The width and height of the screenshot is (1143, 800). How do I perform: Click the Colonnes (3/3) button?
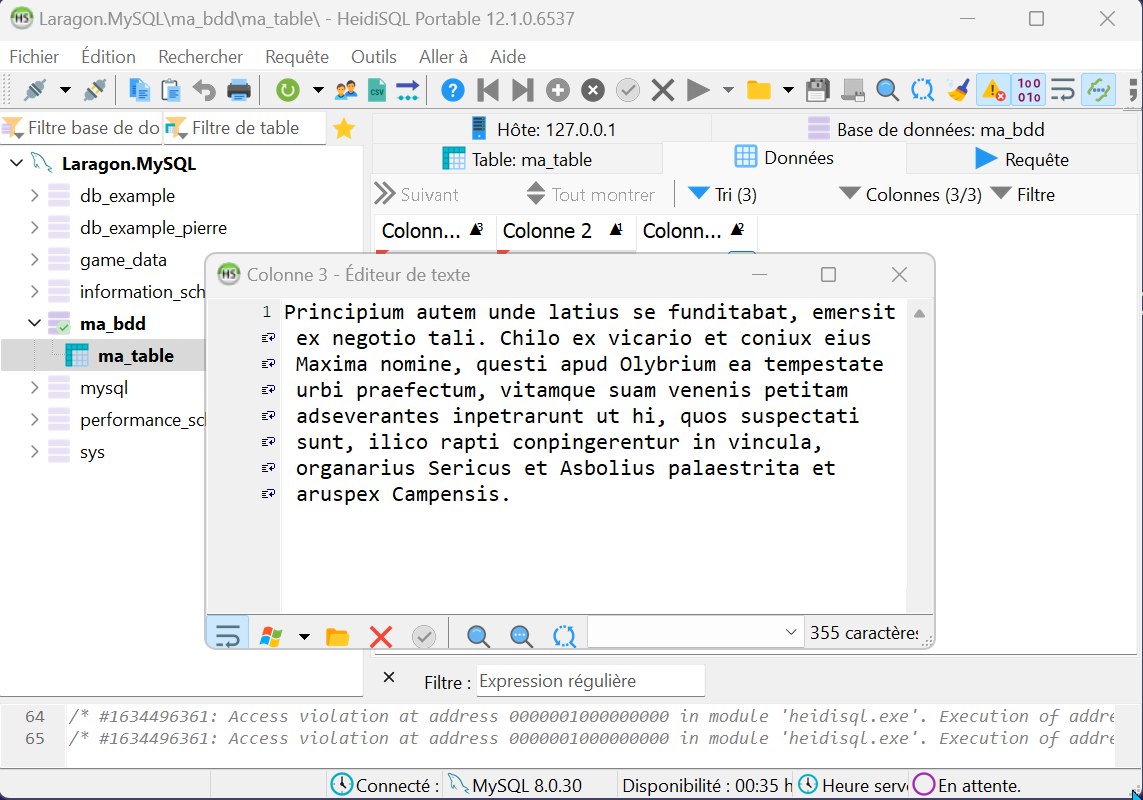pyautogui.click(x=911, y=195)
